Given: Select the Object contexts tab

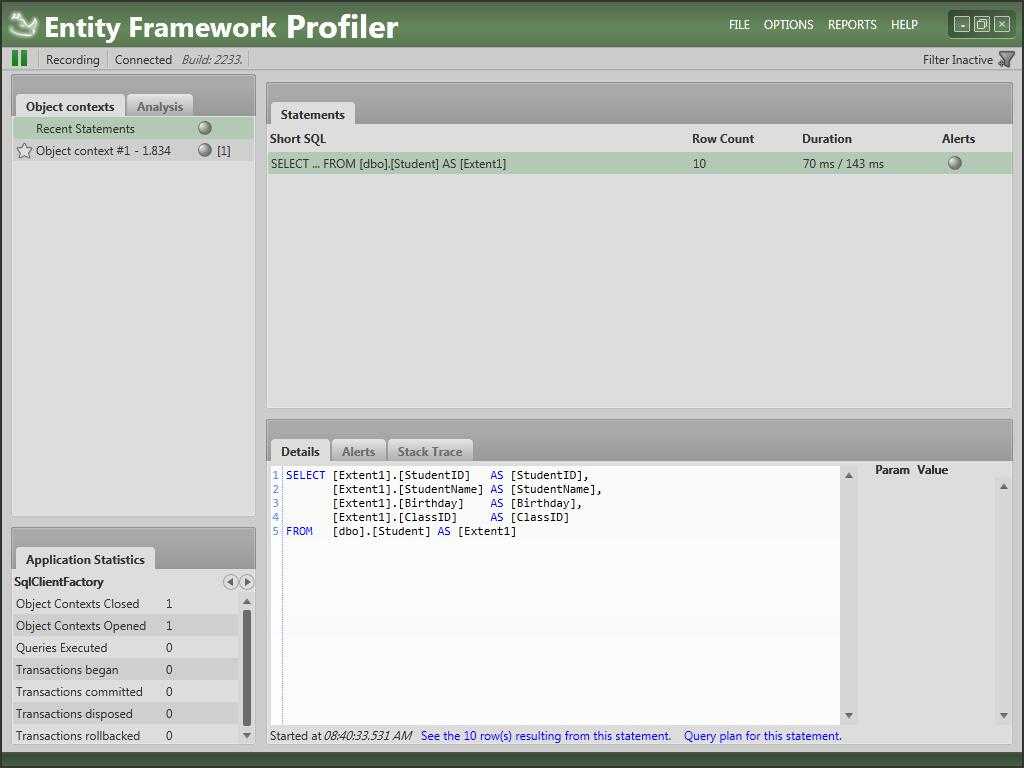Looking at the screenshot, I should point(70,106).
